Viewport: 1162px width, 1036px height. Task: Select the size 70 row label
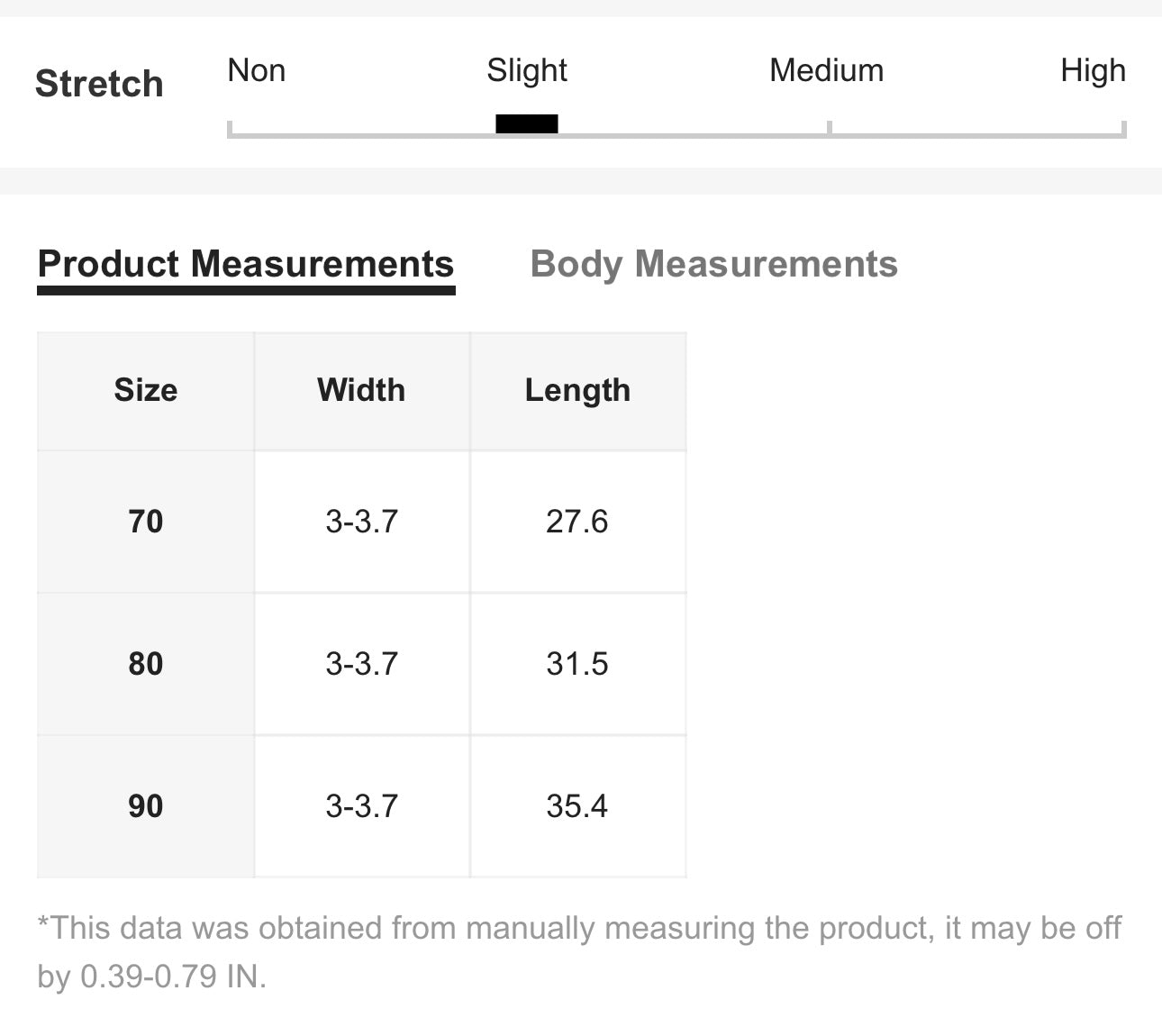[x=146, y=522]
